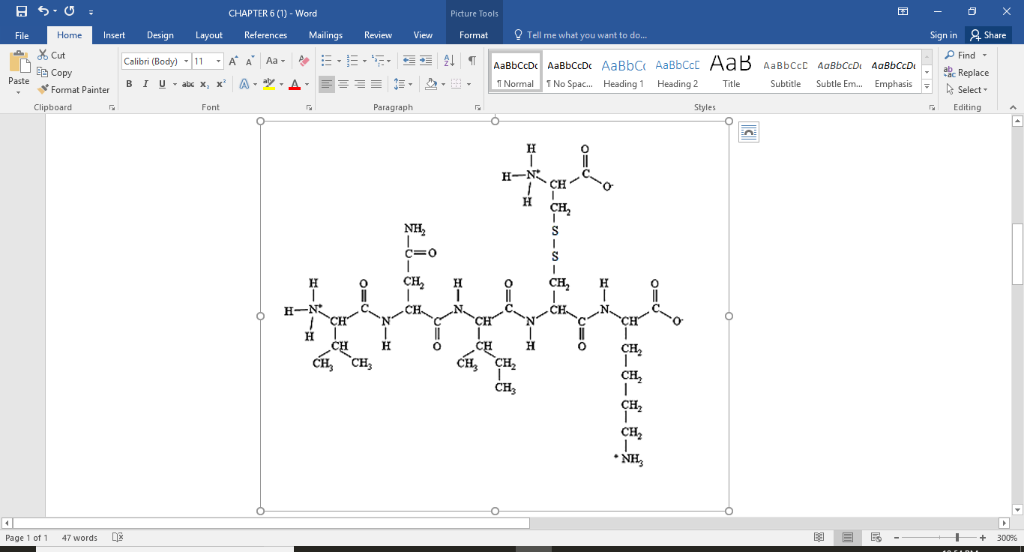
Task: Switch to the Review tab
Action: tap(377, 35)
